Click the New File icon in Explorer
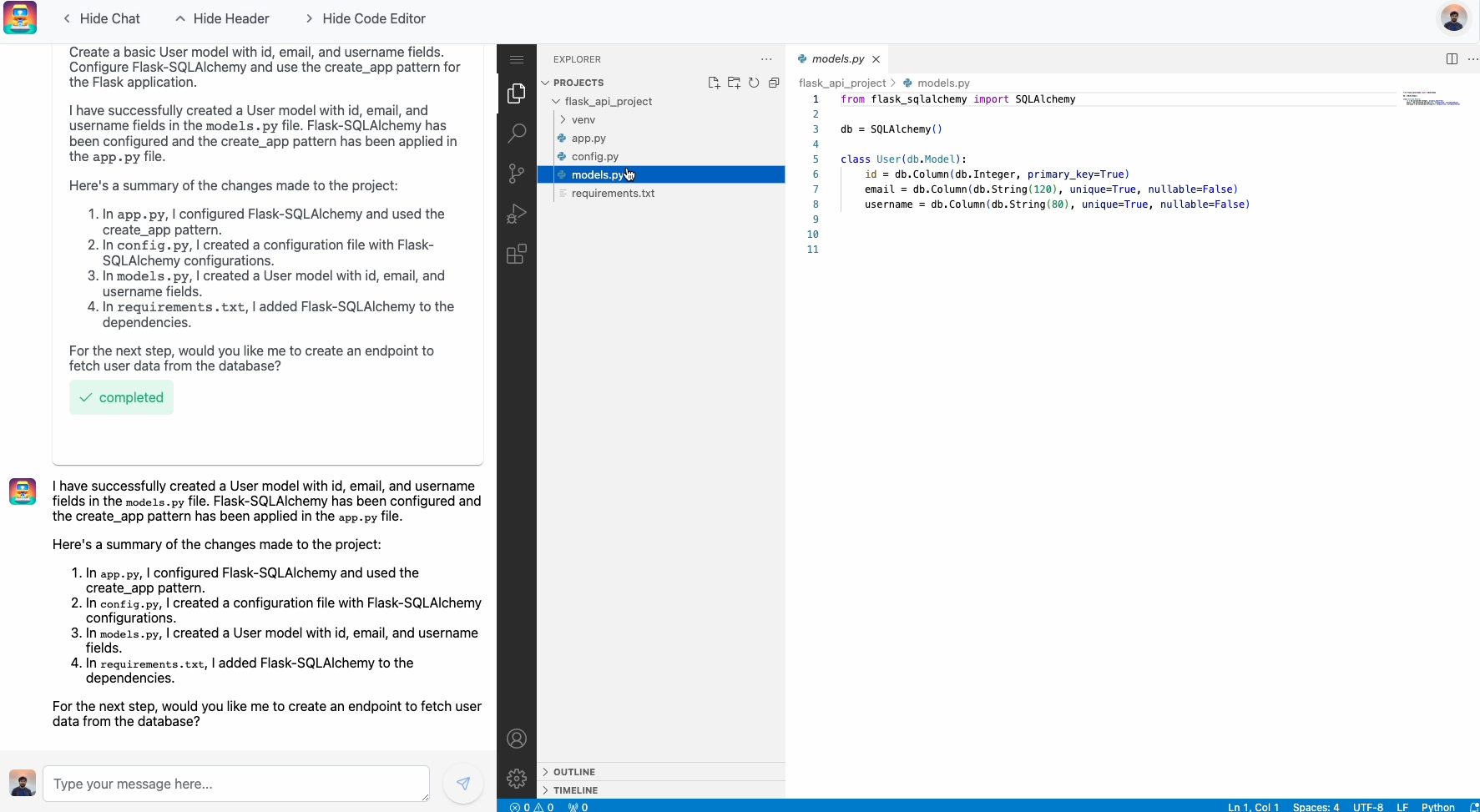Viewport: 1480px width, 812px height. point(714,83)
